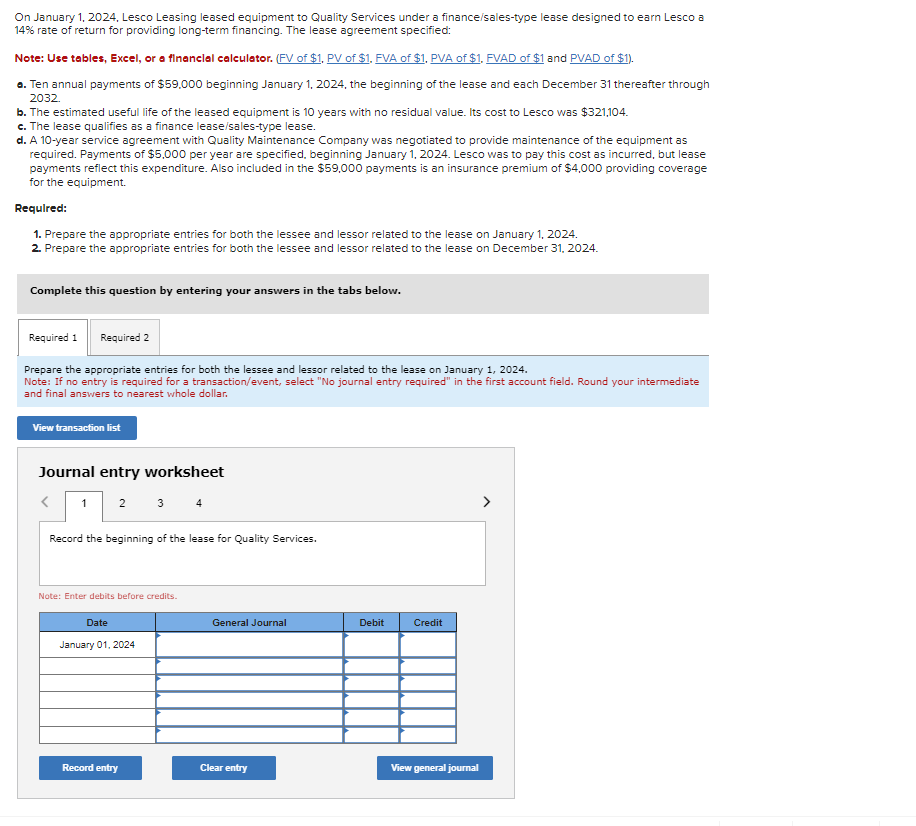Screen dimensions: 916x826
Task: Select journal entry worksheet tab 3
Action: tap(161, 503)
